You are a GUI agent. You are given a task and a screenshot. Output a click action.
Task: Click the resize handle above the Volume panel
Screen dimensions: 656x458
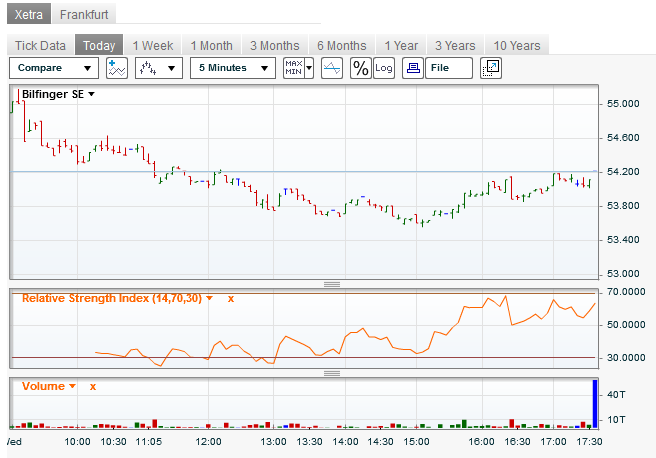click(332, 373)
